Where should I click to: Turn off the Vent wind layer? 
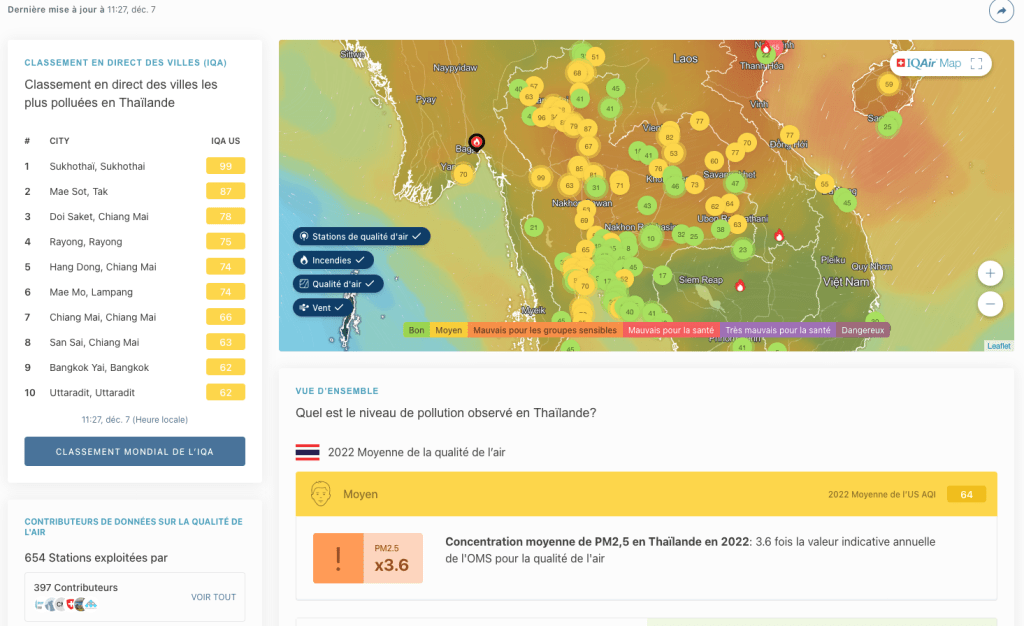[321, 308]
